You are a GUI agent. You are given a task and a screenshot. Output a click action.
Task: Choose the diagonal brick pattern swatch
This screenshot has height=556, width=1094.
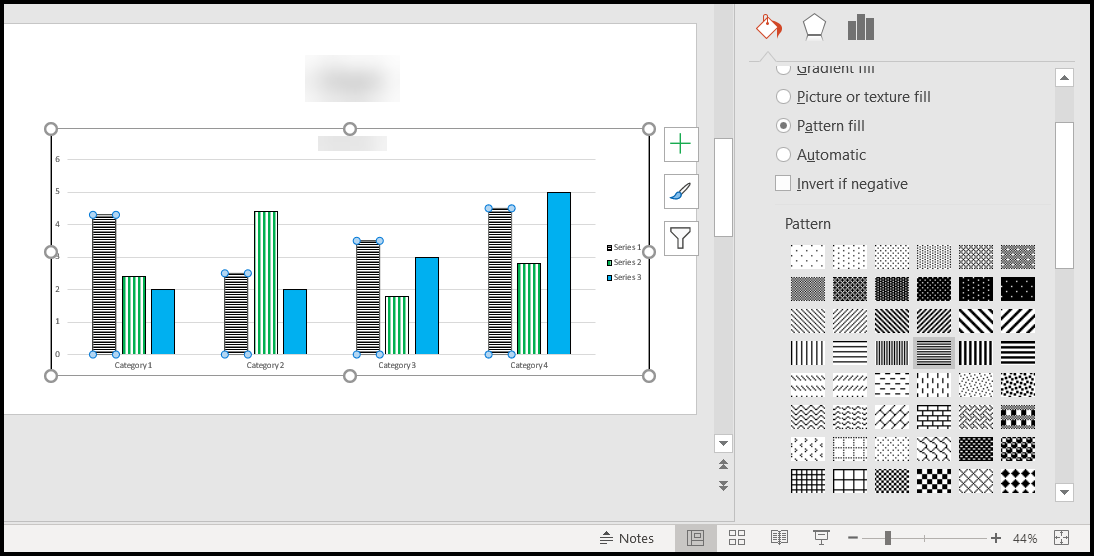click(892, 417)
